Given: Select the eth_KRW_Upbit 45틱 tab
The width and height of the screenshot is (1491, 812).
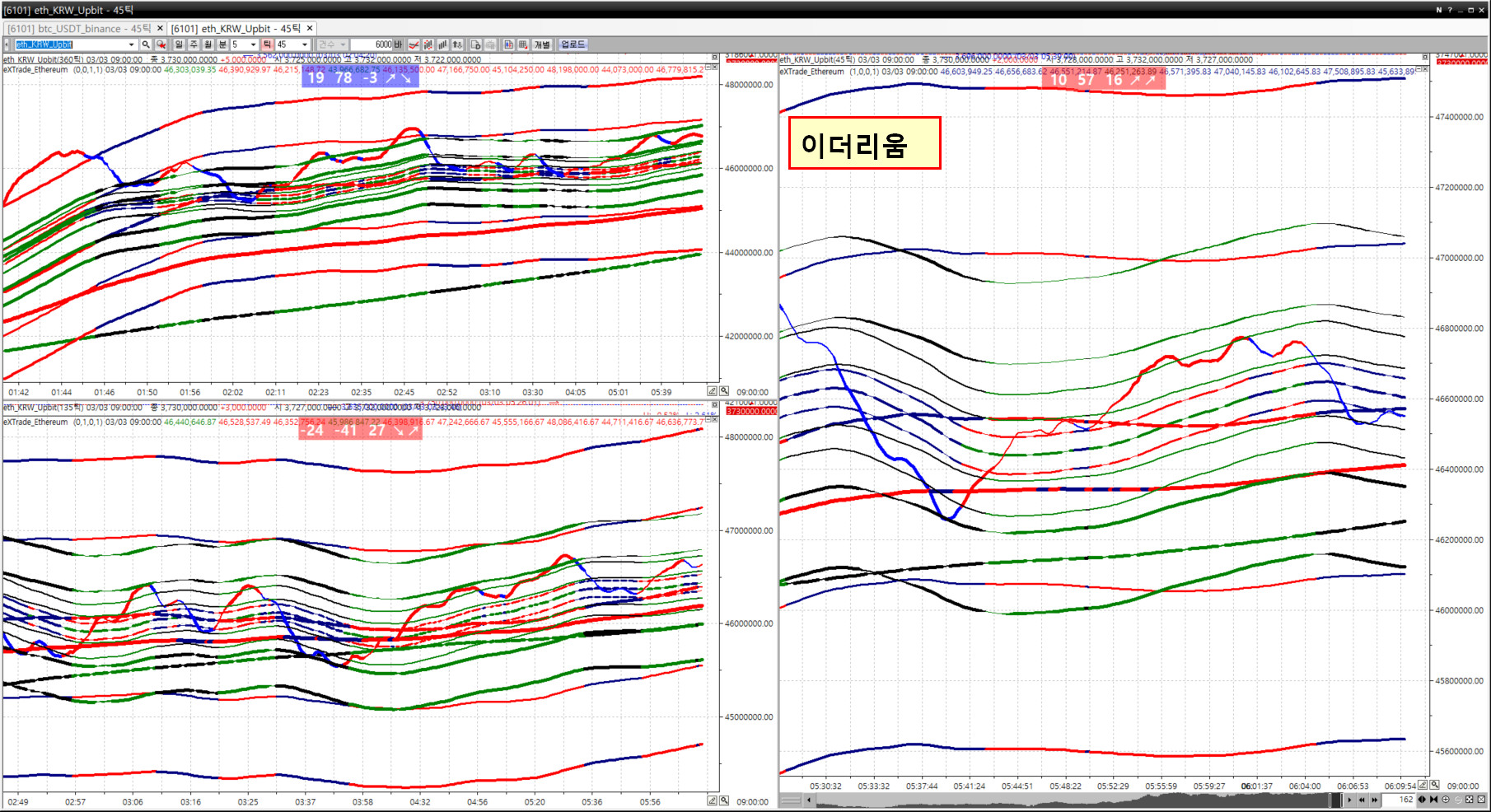Looking at the screenshot, I should coord(236,29).
